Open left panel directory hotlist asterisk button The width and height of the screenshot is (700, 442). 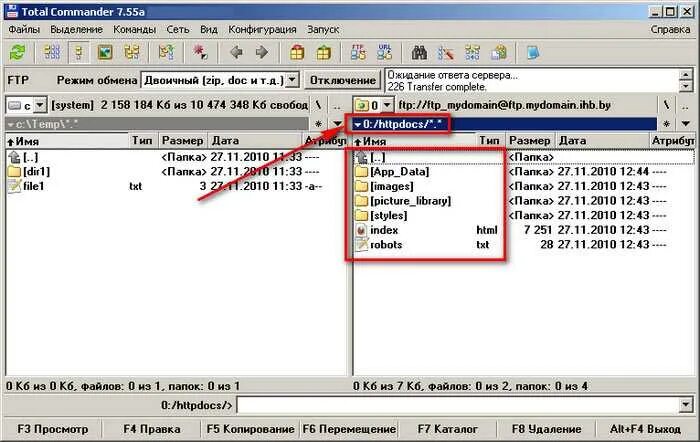tap(318, 124)
